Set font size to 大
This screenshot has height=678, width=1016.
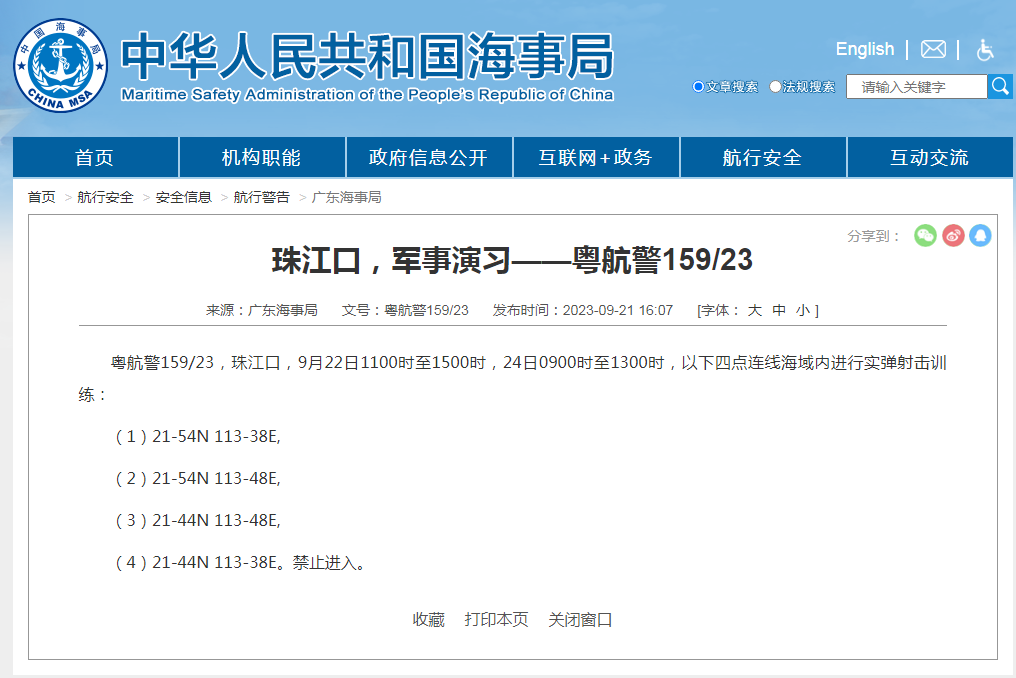(754, 310)
